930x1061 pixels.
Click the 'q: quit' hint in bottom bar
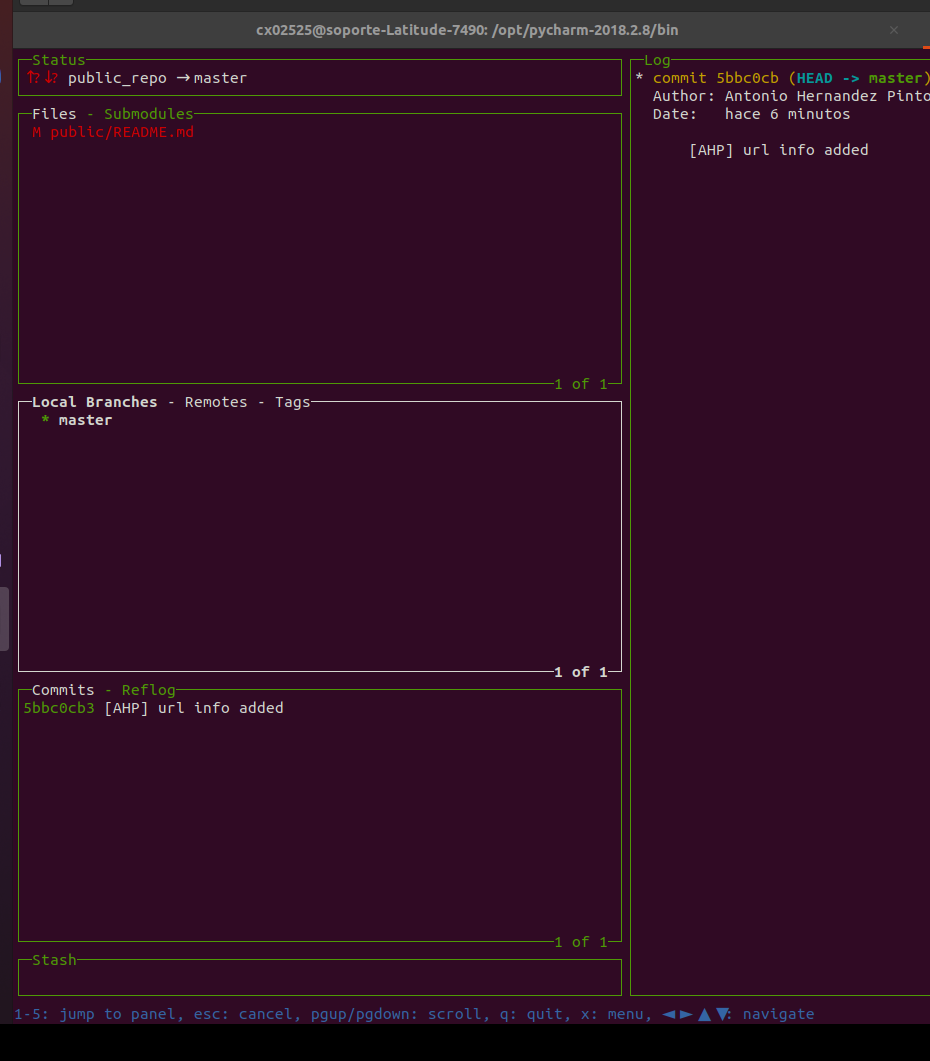point(531,1014)
